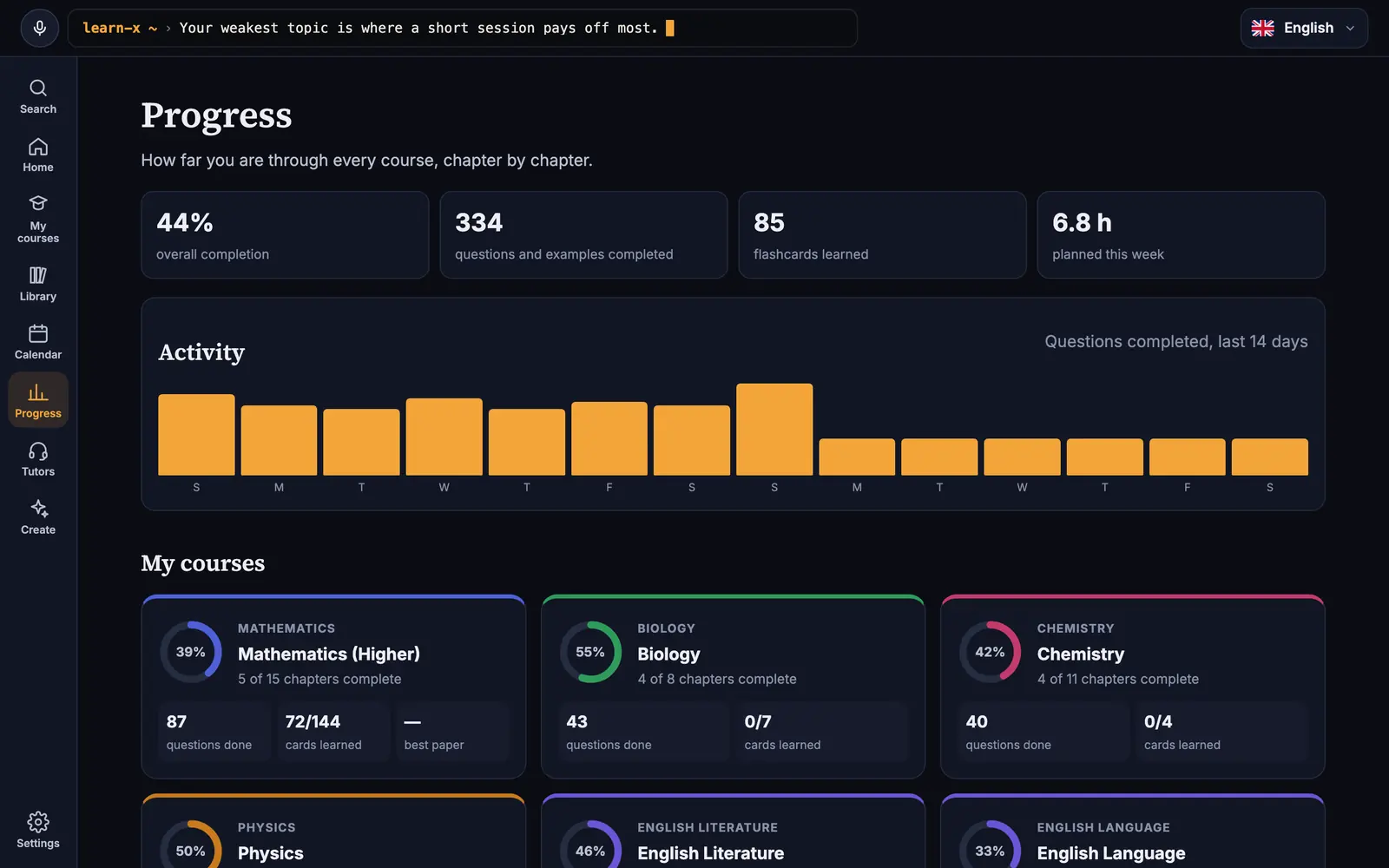This screenshot has height=868, width=1389.
Task: Open My courses in the sidebar
Action: [x=38, y=219]
